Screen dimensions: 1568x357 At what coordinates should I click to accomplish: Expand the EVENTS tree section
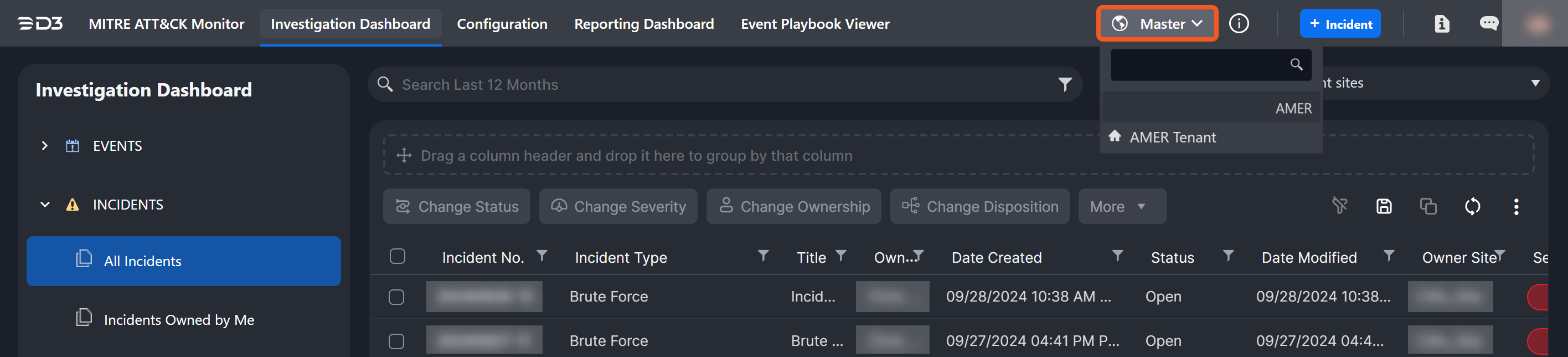pyautogui.click(x=44, y=146)
